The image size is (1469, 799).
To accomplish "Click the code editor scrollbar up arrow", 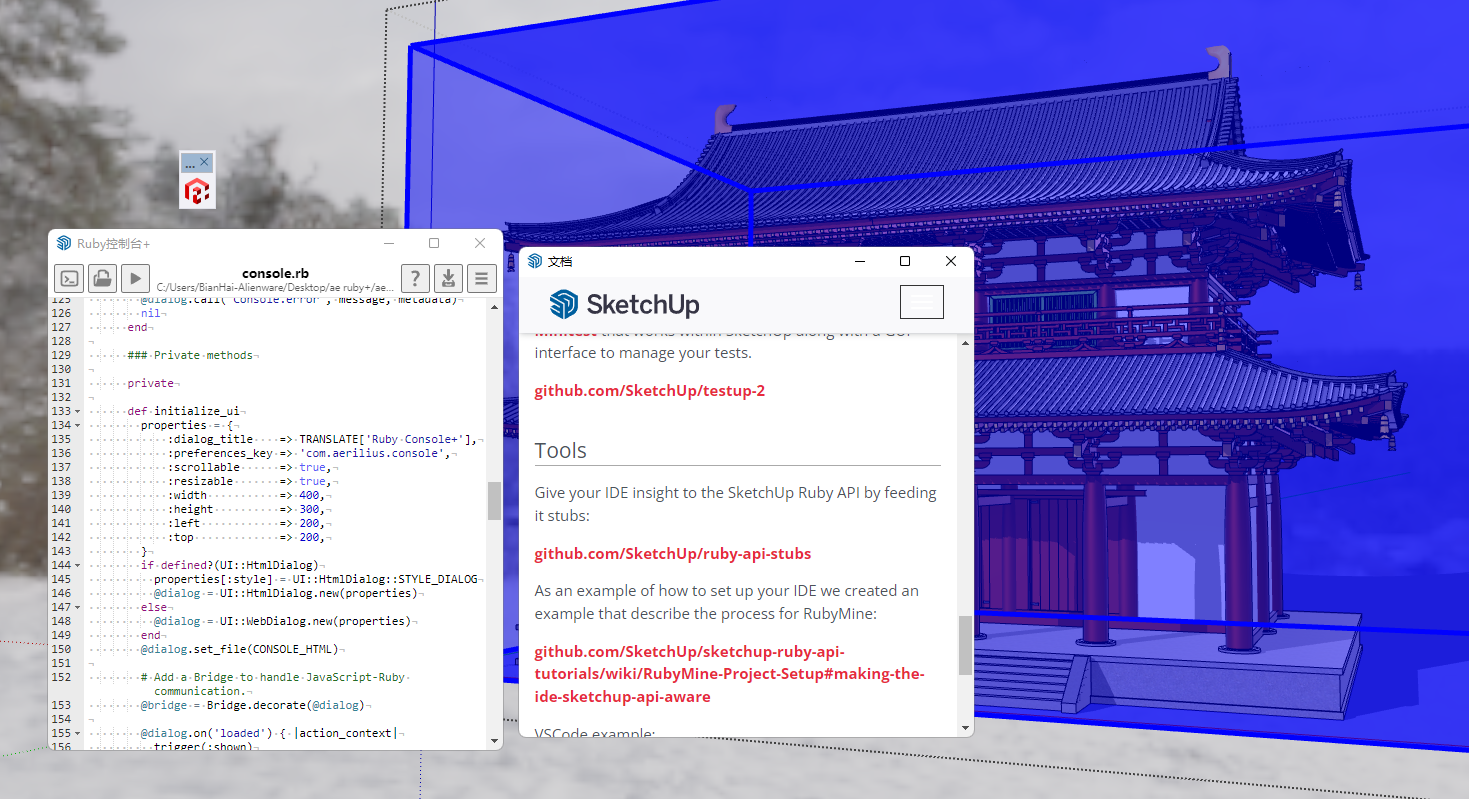I will pyautogui.click(x=494, y=306).
